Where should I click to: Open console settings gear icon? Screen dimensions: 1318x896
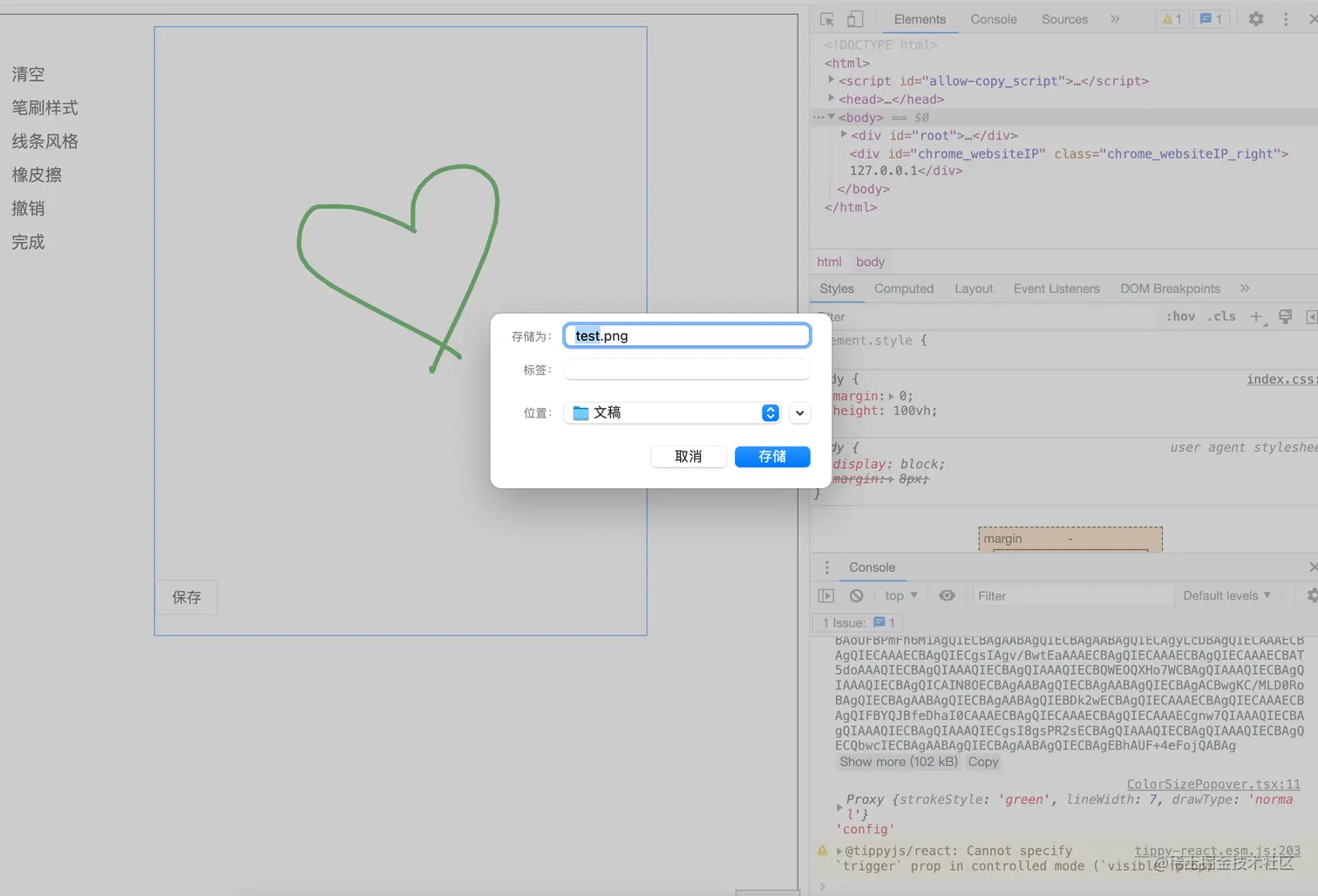(x=1312, y=596)
